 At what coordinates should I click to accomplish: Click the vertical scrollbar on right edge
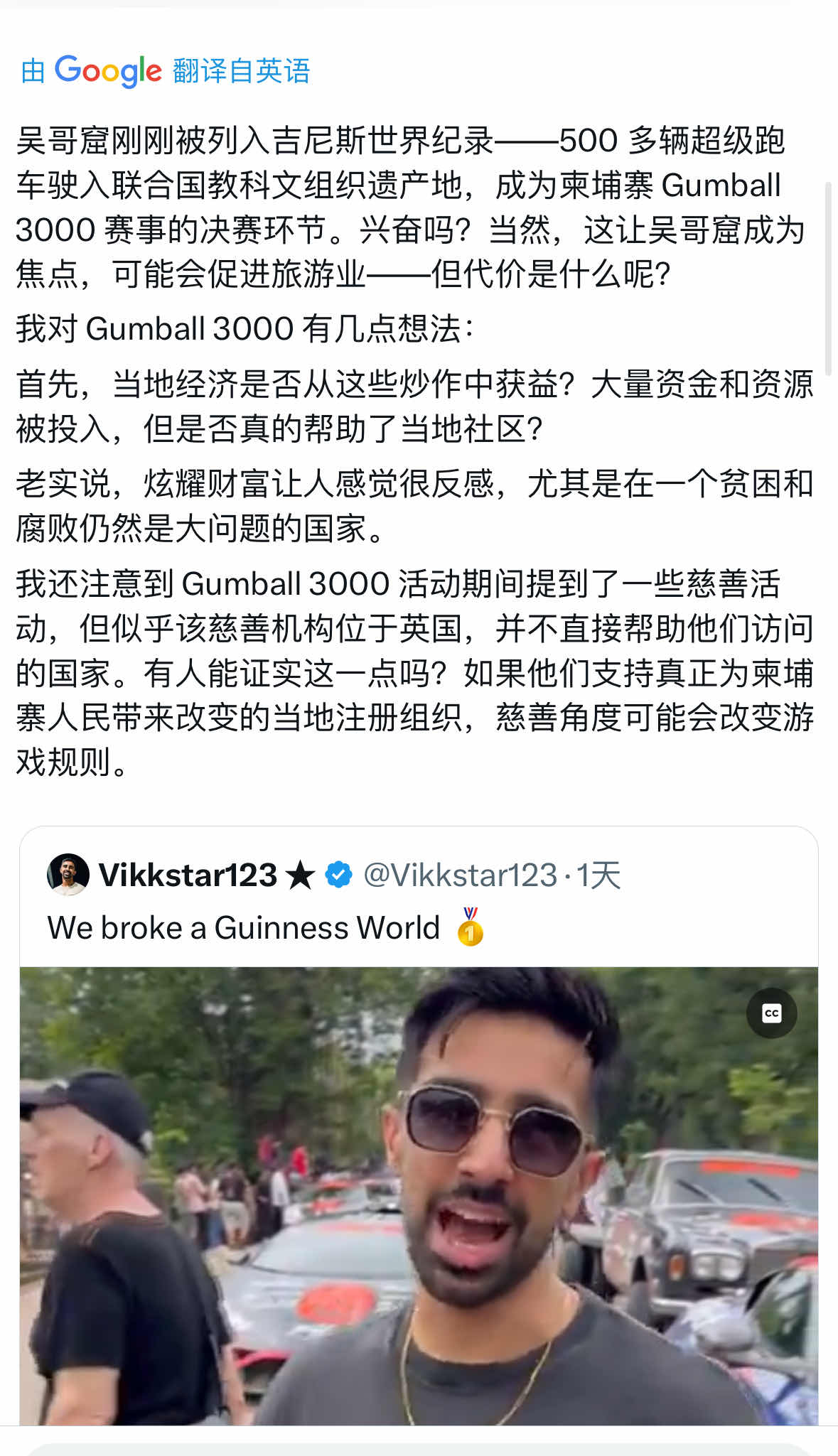coord(828,279)
